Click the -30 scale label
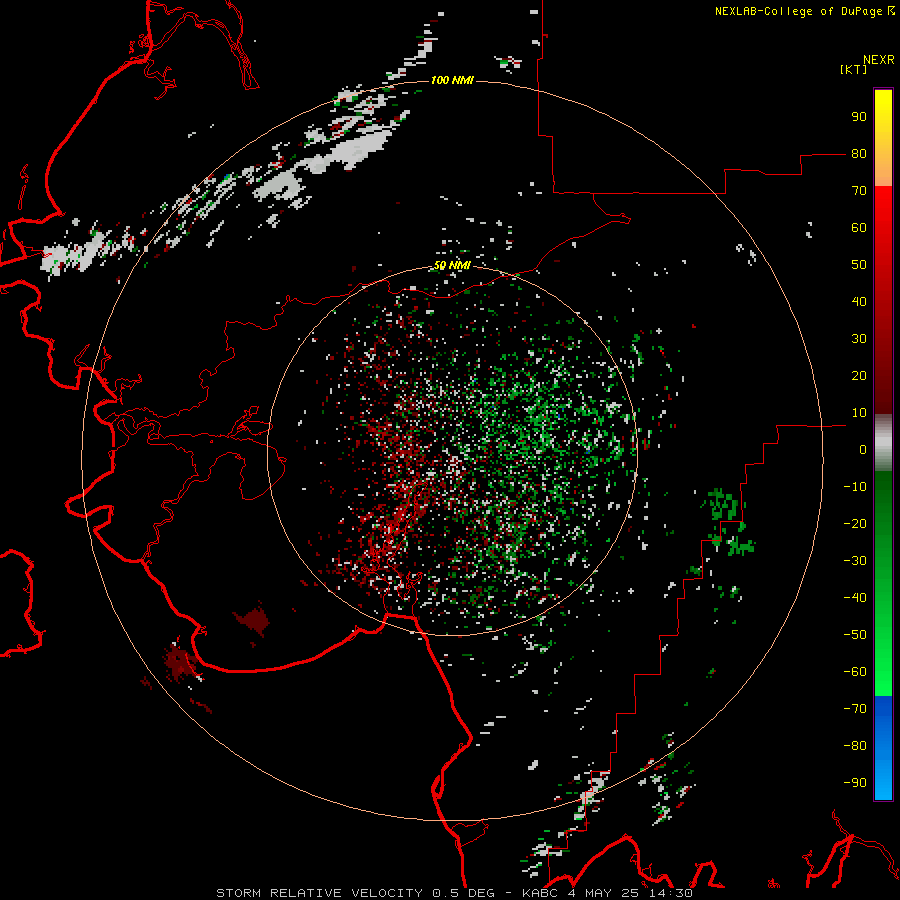 click(x=855, y=561)
